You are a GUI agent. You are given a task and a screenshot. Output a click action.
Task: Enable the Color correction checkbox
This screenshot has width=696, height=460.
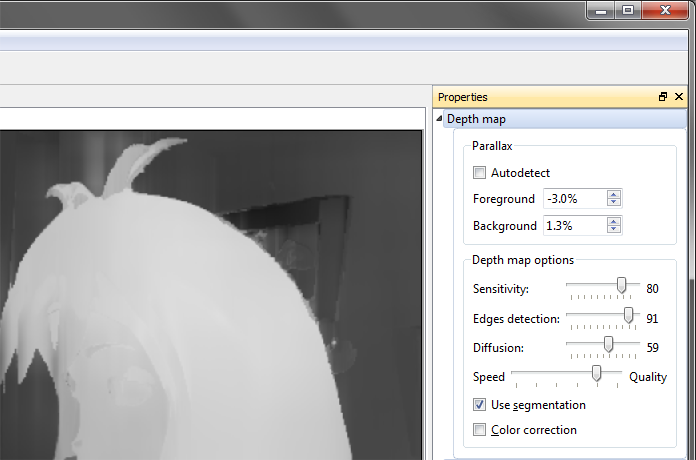click(x=479, y=429)
